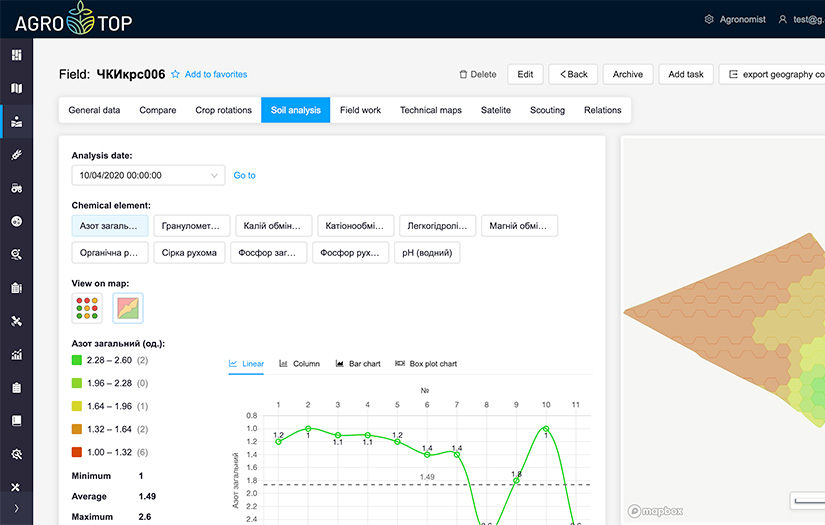Switch to Column chart tab

click(x=299, y=364)
